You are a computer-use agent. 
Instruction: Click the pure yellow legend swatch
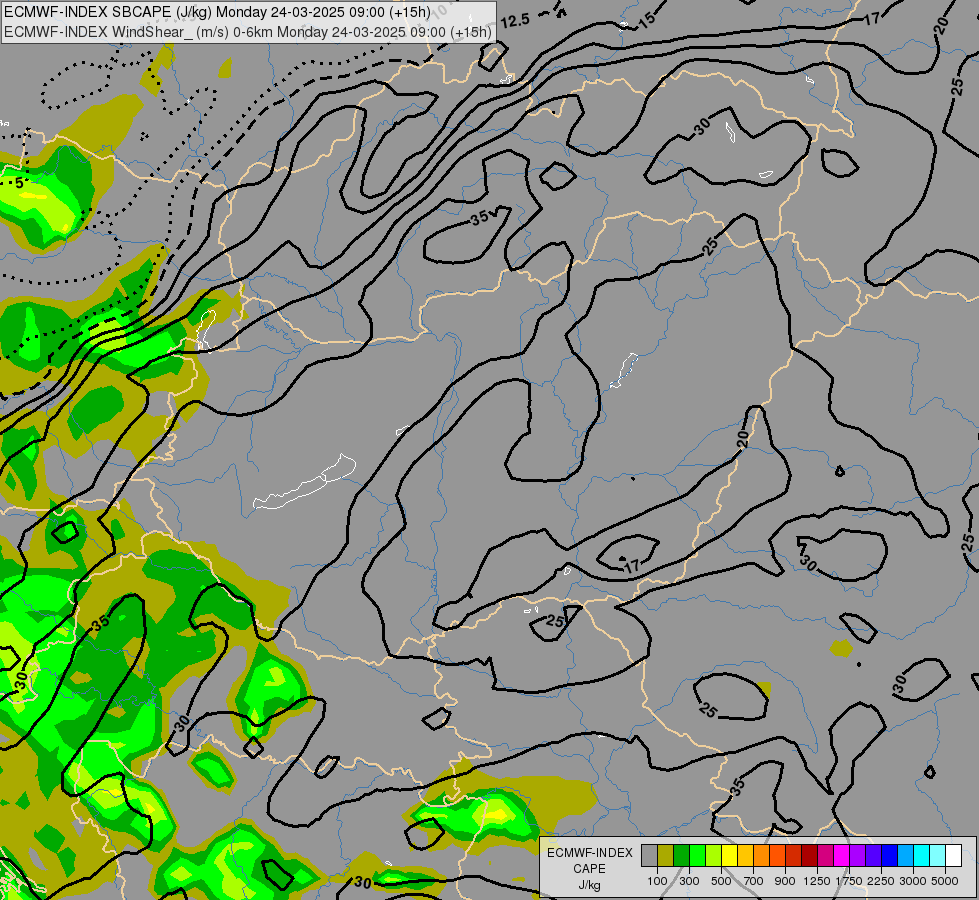[x=729, y=855]
